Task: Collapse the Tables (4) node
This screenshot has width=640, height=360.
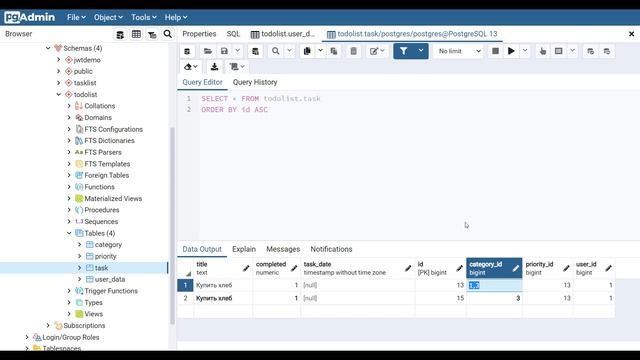Action: (69, 233)
